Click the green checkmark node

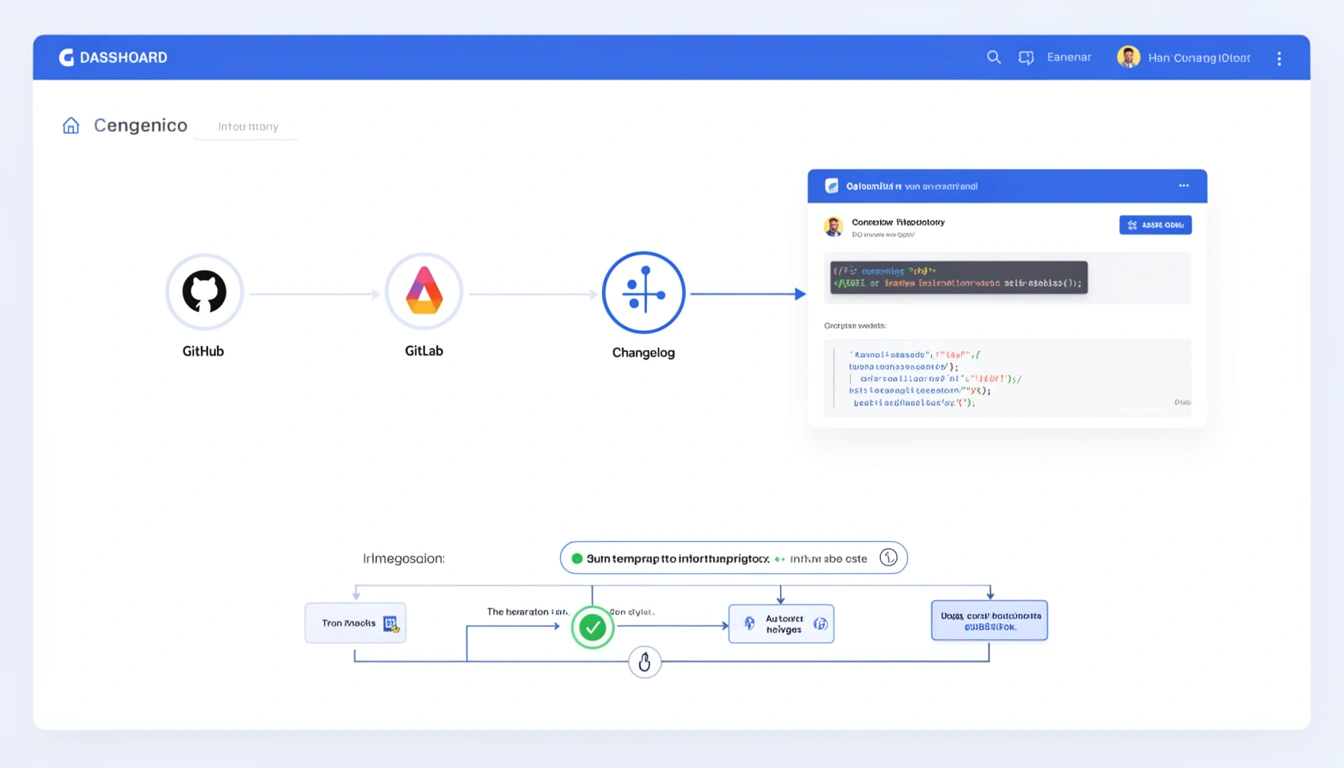(593, 627)
